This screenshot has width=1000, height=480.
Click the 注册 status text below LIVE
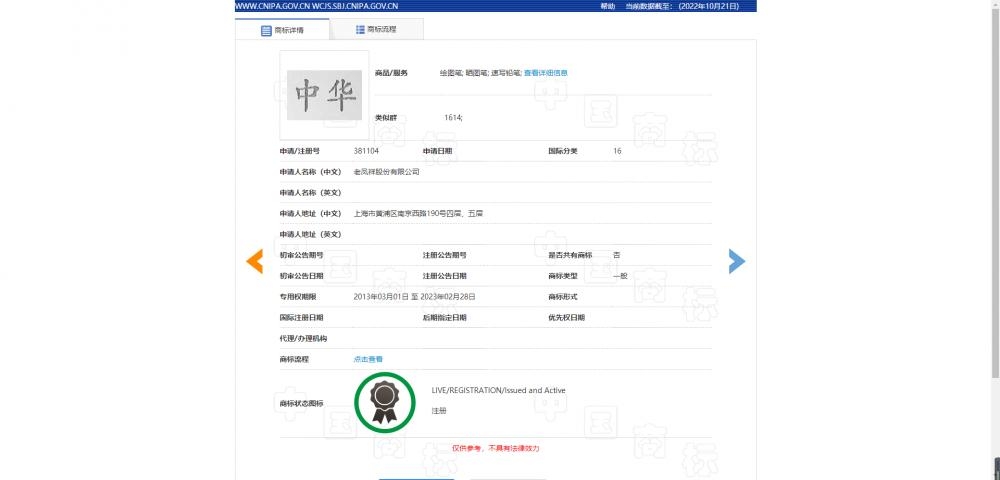tap(439, 411)
